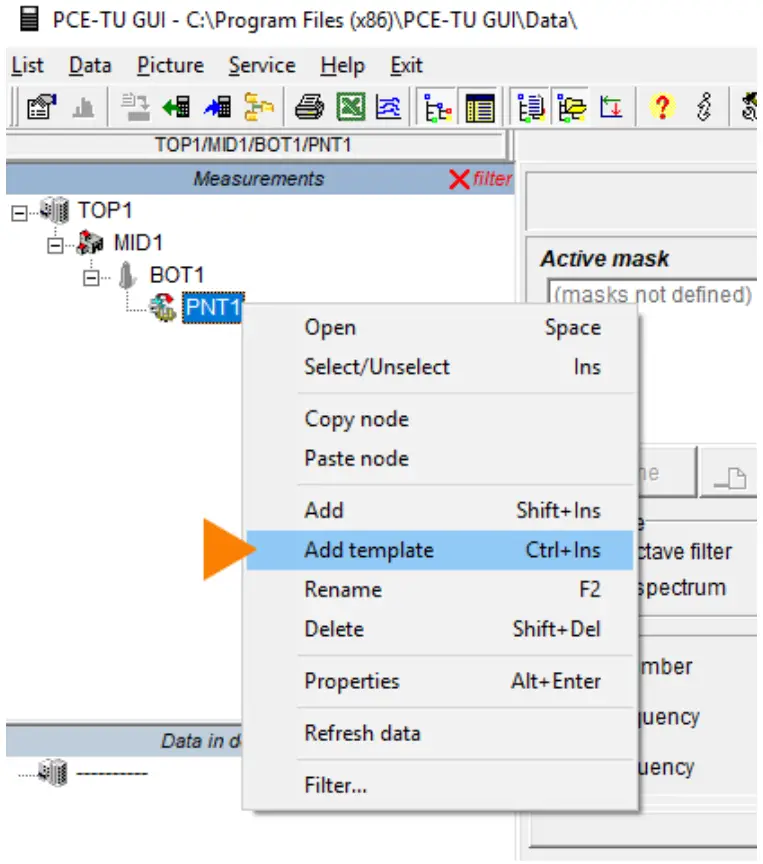Click the blue arrow device upload icon
Viewport: 763px width, 864px height.
pyautogui.click(x=218, y=107)
